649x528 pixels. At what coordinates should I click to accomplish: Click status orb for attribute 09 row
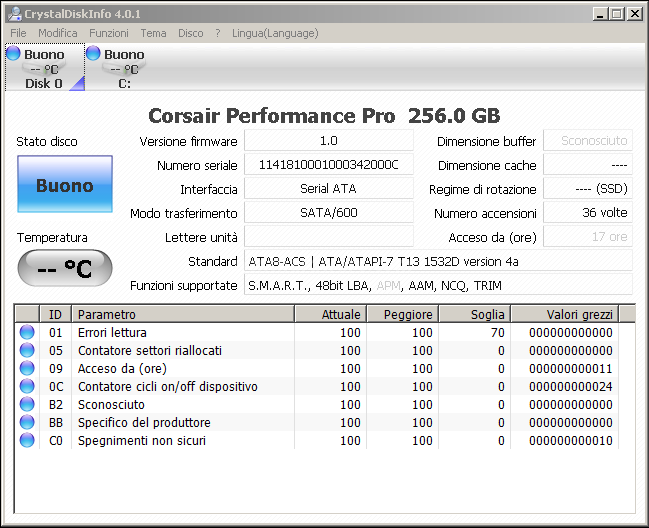pyautogui.click(x=27, y=368)
